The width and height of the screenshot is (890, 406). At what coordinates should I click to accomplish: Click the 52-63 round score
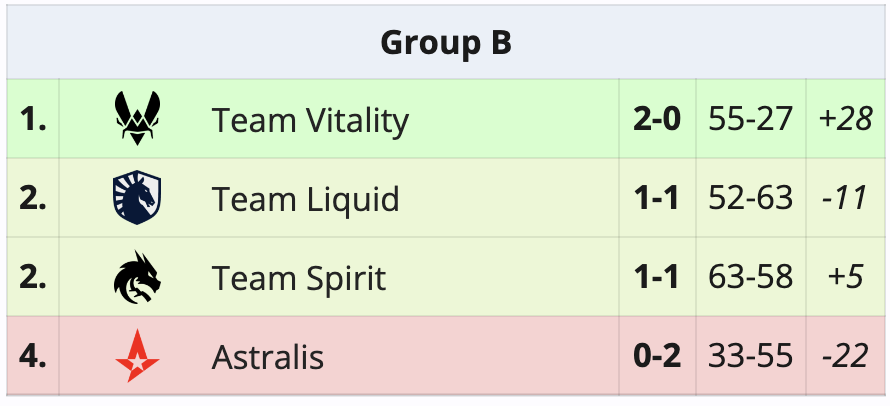[x=750, y=199]
